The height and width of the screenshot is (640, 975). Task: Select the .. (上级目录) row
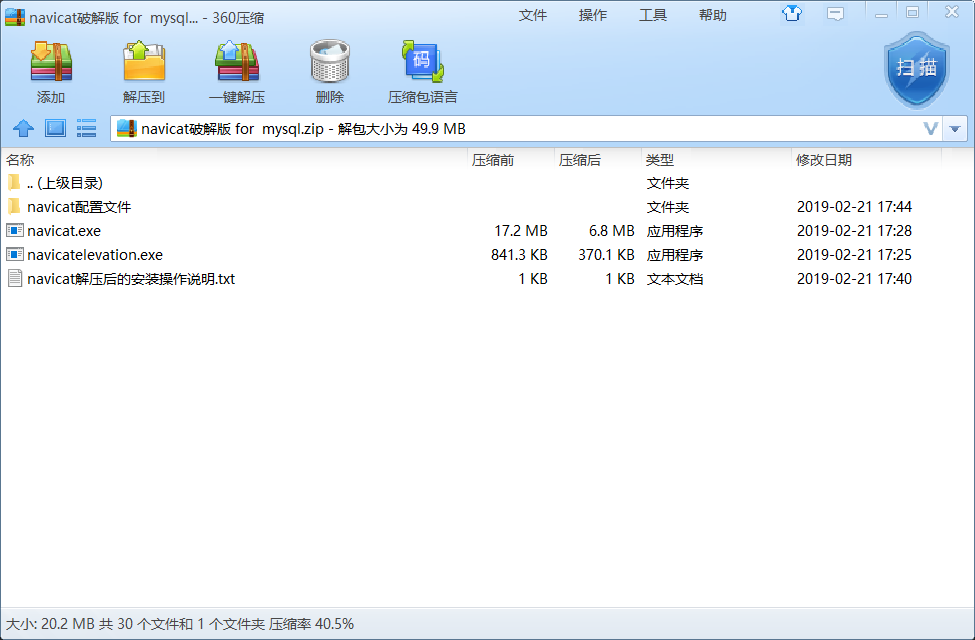(x=488, y=183)
